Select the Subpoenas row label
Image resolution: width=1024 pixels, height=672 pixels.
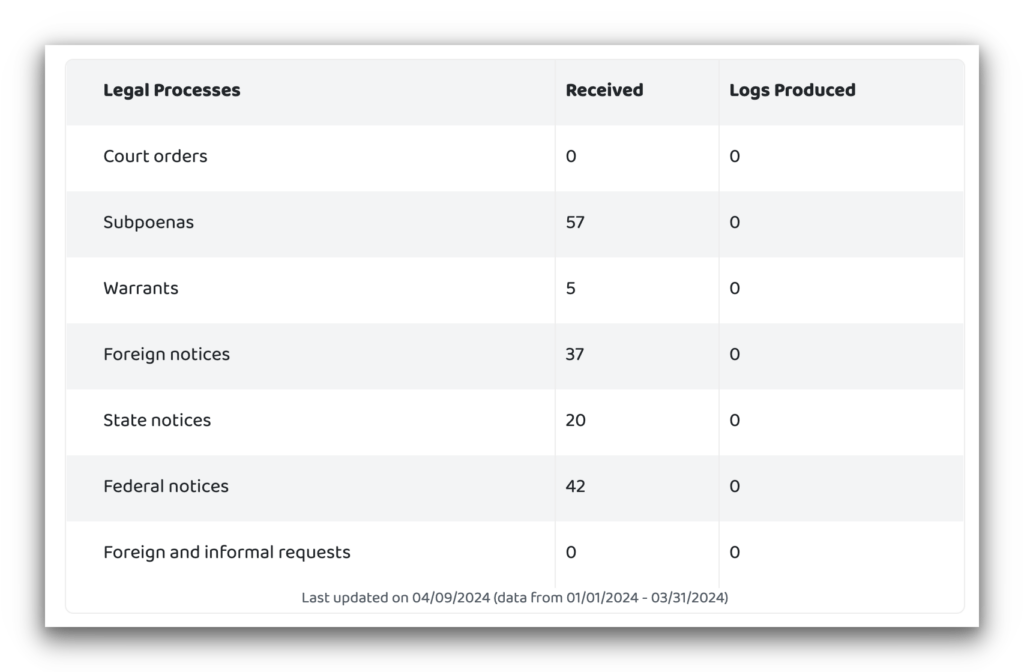tap(148, 222)
